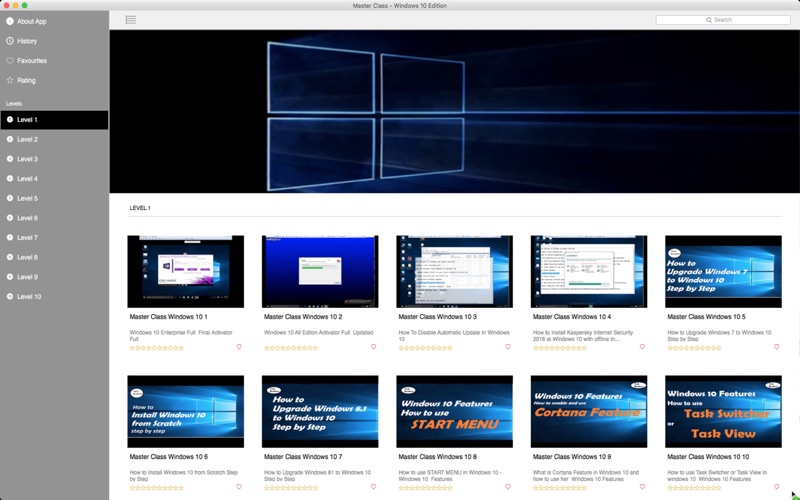Rate Master Class Windows 10 1 with stars
Image resolution: width=800 pixels, height=500 pixels.
(157, 348)
